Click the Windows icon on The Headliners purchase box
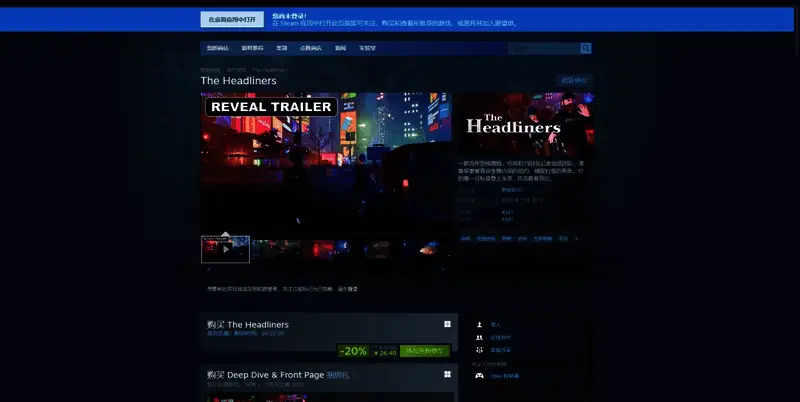 pos(446,325)
